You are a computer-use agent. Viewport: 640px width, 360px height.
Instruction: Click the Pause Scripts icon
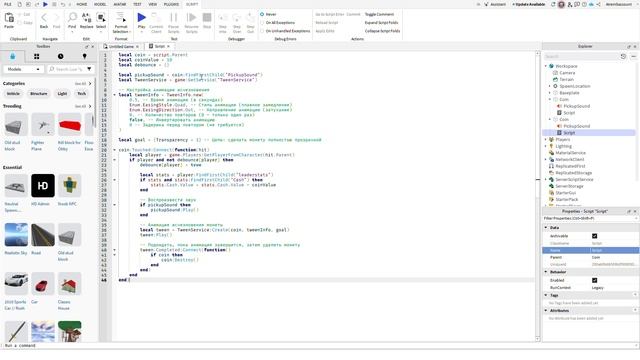[173, 18]
